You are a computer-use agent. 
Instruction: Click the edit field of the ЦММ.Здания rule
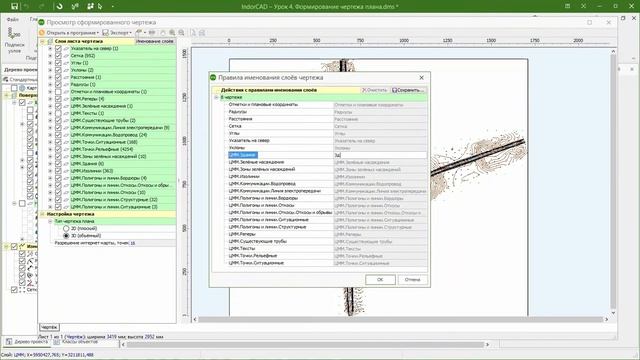coord(380,155)
